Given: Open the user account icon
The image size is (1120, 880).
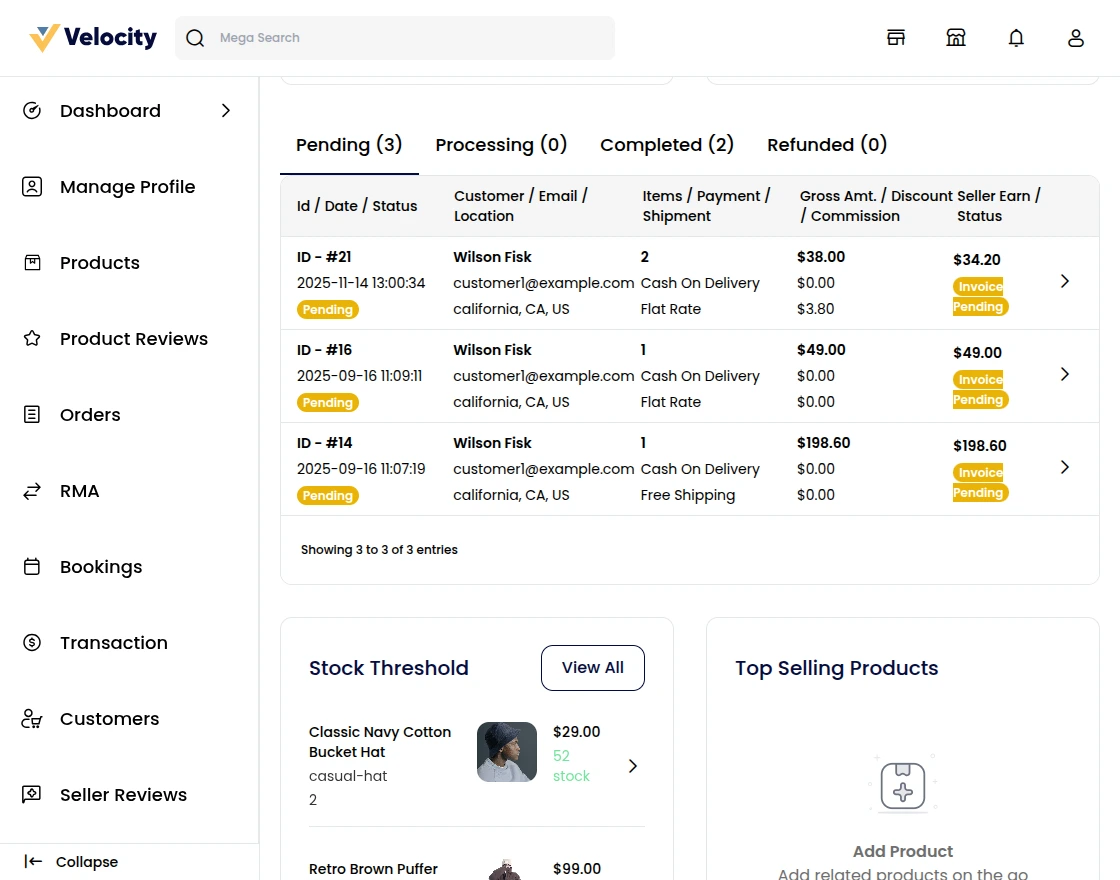Looking at the screenshot, I should coord(1076,38).
